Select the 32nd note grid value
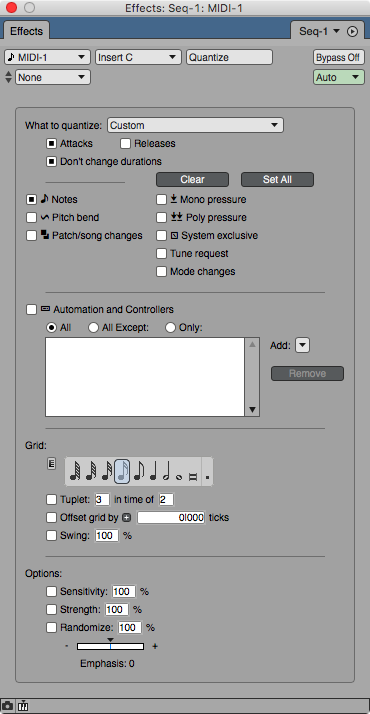Viewport: 370px width, 714px height. click(x=106, y=471)
